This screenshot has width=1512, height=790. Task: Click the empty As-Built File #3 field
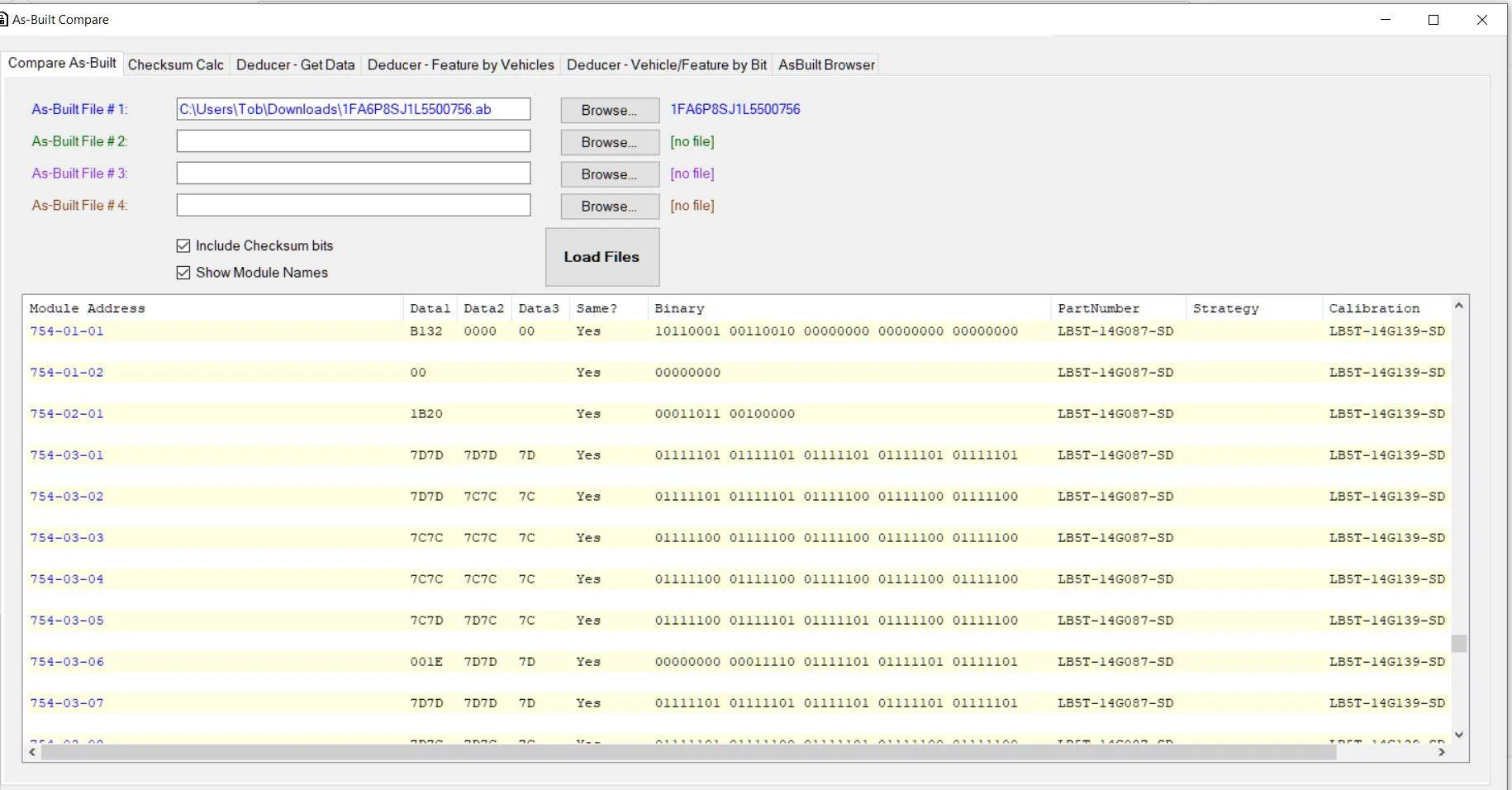click(353, 173)
